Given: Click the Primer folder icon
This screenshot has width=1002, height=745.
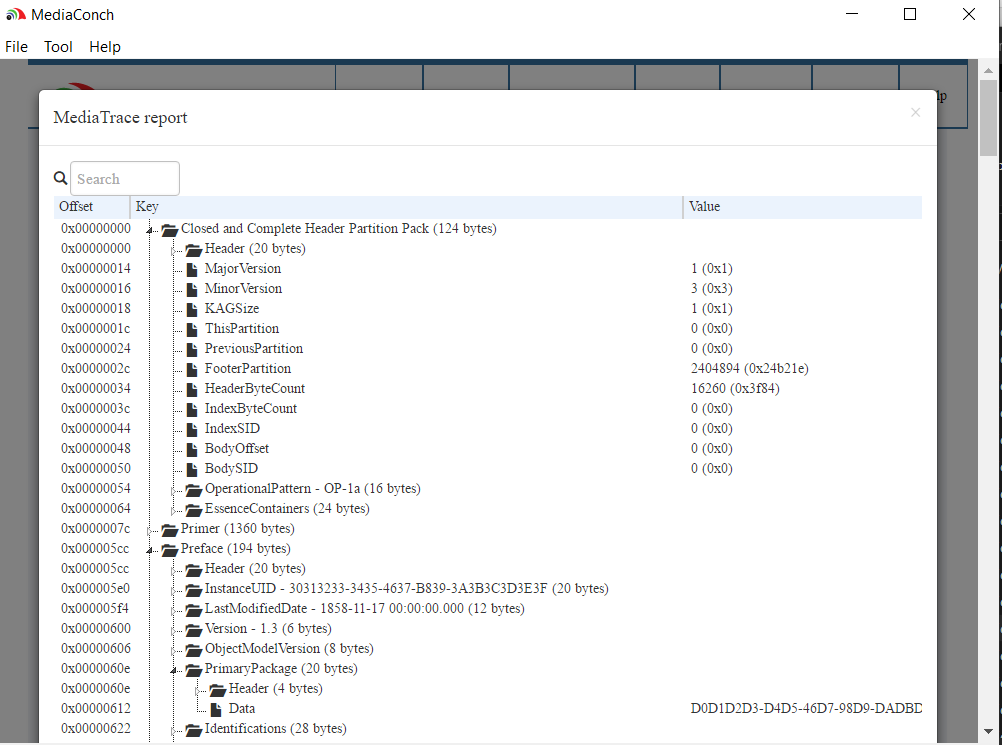Looking at the screenshot, I should pyautogui.click(x=169, y=530).
